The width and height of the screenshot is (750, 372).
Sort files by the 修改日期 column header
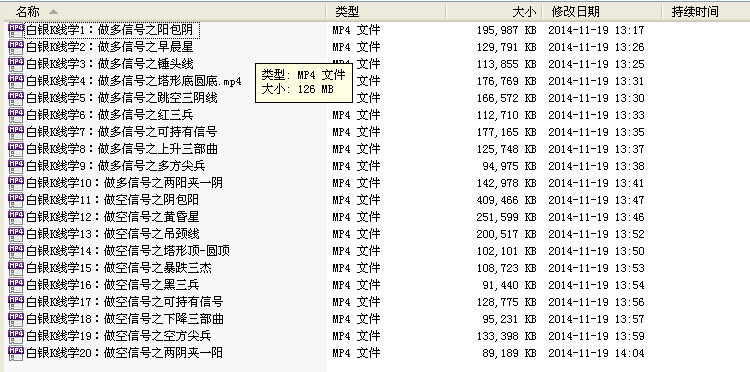pos(602,11)
